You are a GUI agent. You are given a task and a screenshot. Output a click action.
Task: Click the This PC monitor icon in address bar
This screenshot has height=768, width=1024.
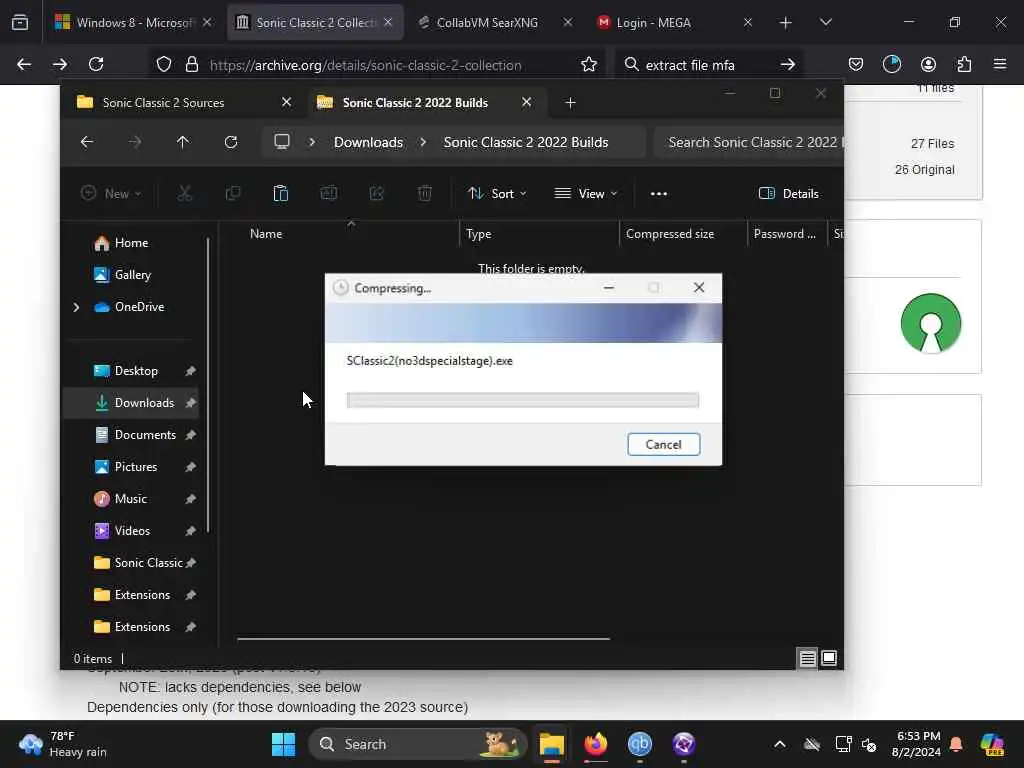click(x=281, y=142)
